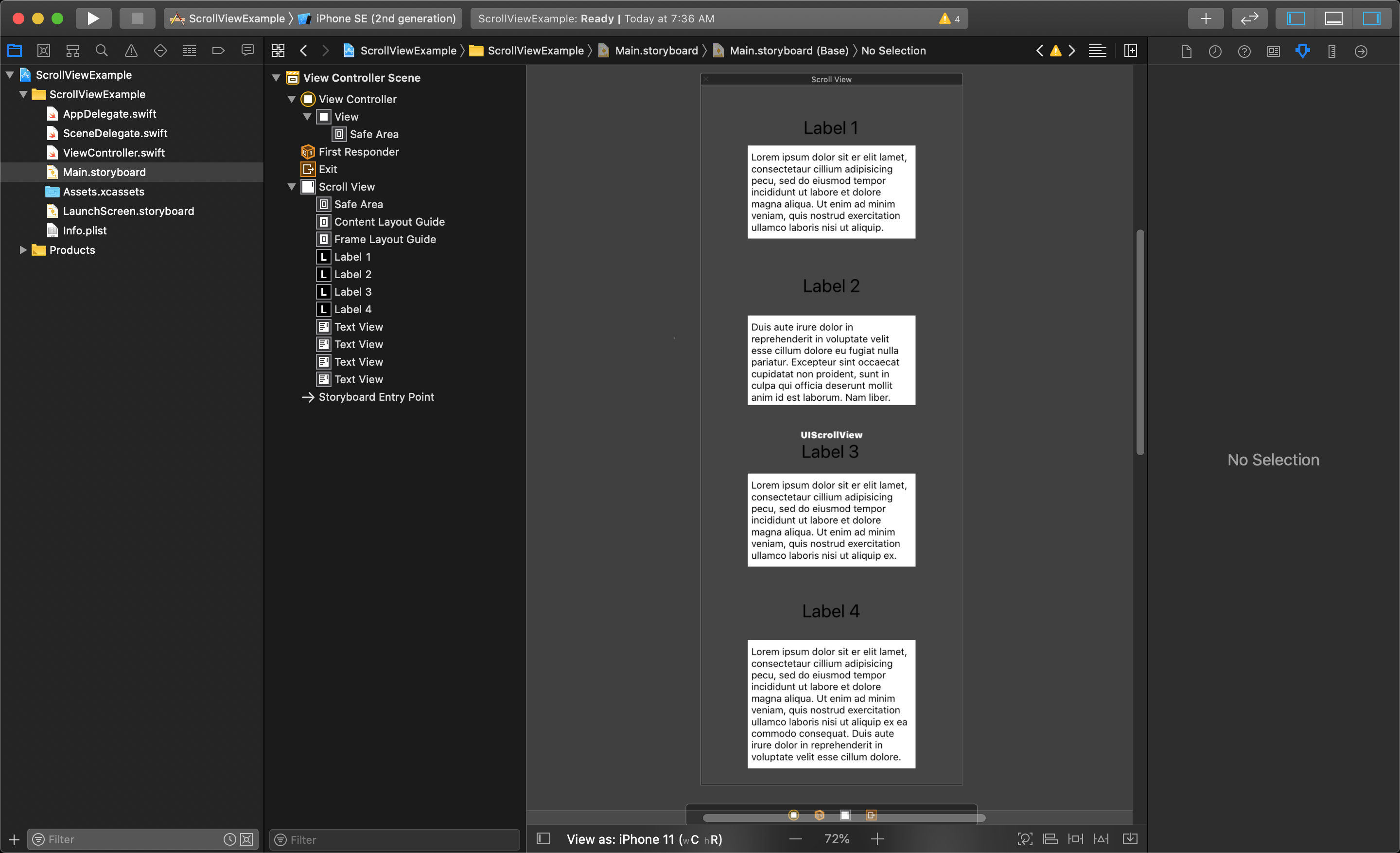This screenshot has width=1400, height=853.
Task: Select Main.storyboard in file navigator
Action: tap(104, 171)
